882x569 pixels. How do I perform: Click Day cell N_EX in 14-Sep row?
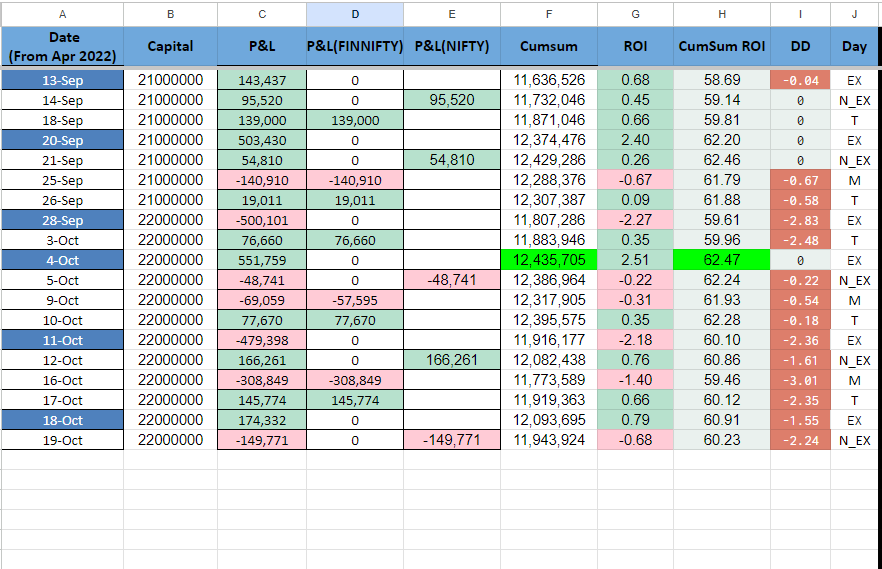[854, 100]
